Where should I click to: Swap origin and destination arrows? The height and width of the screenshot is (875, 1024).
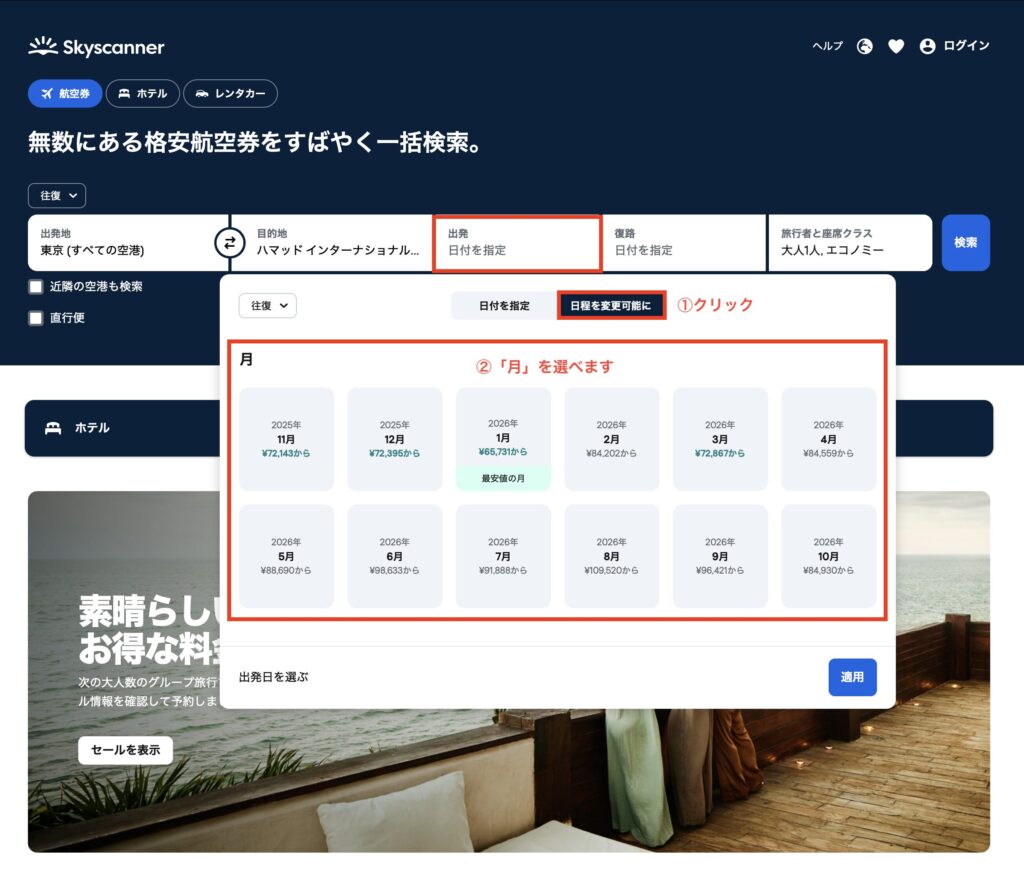229,242
